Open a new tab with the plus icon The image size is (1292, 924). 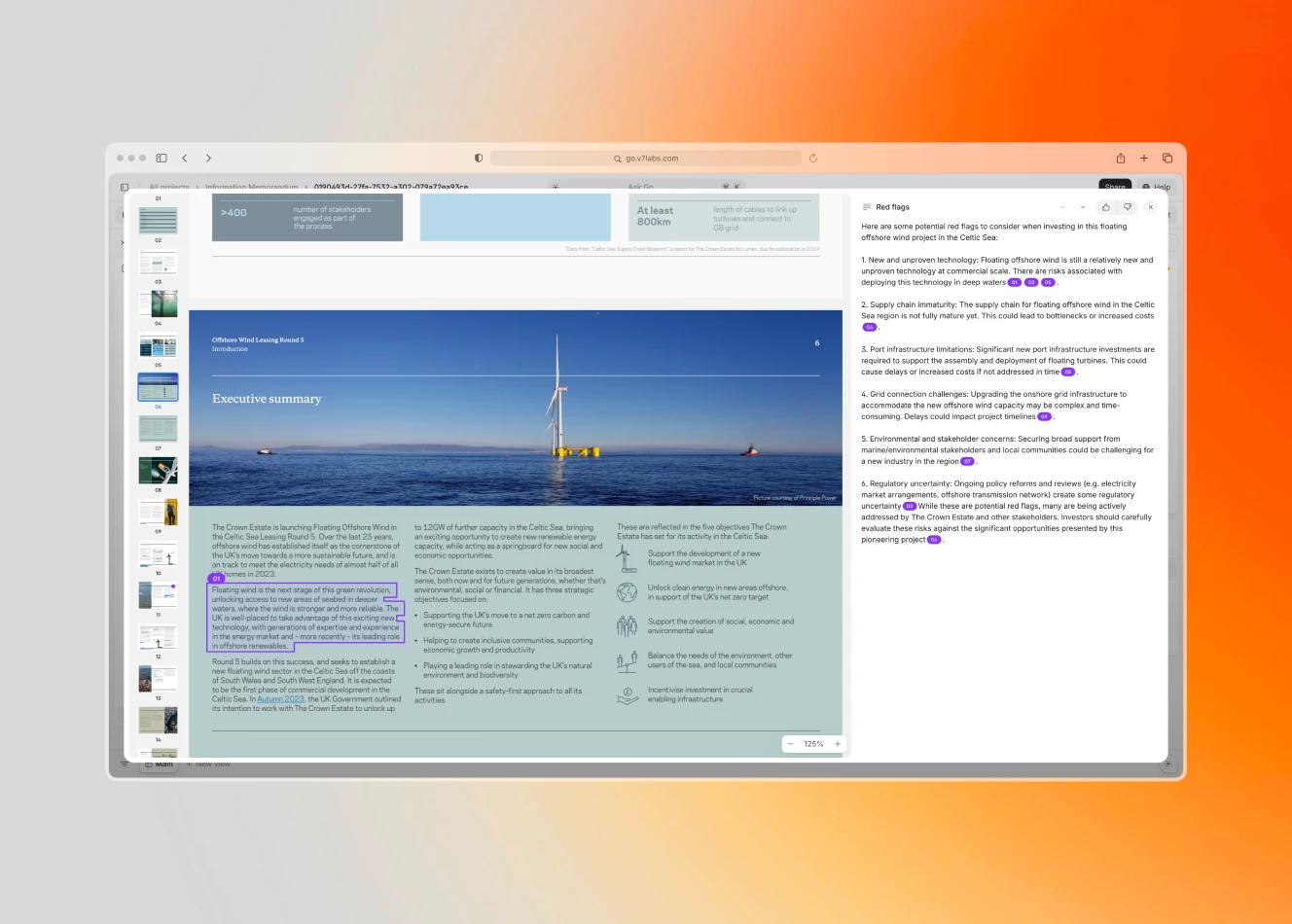tap(1144, 158)
